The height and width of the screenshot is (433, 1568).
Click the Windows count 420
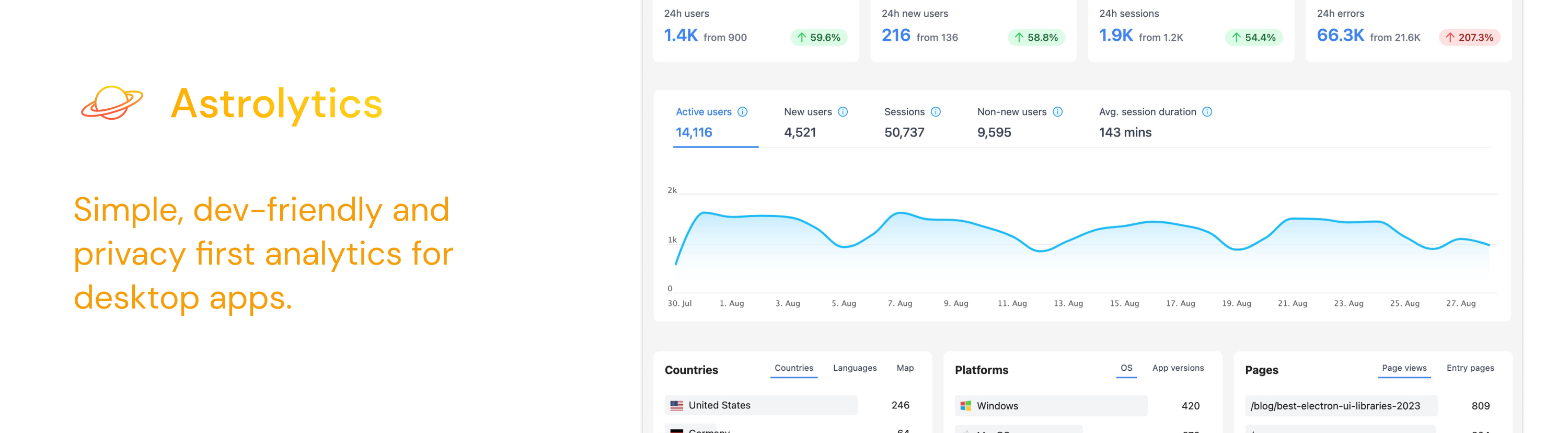tap(1191, 406)
